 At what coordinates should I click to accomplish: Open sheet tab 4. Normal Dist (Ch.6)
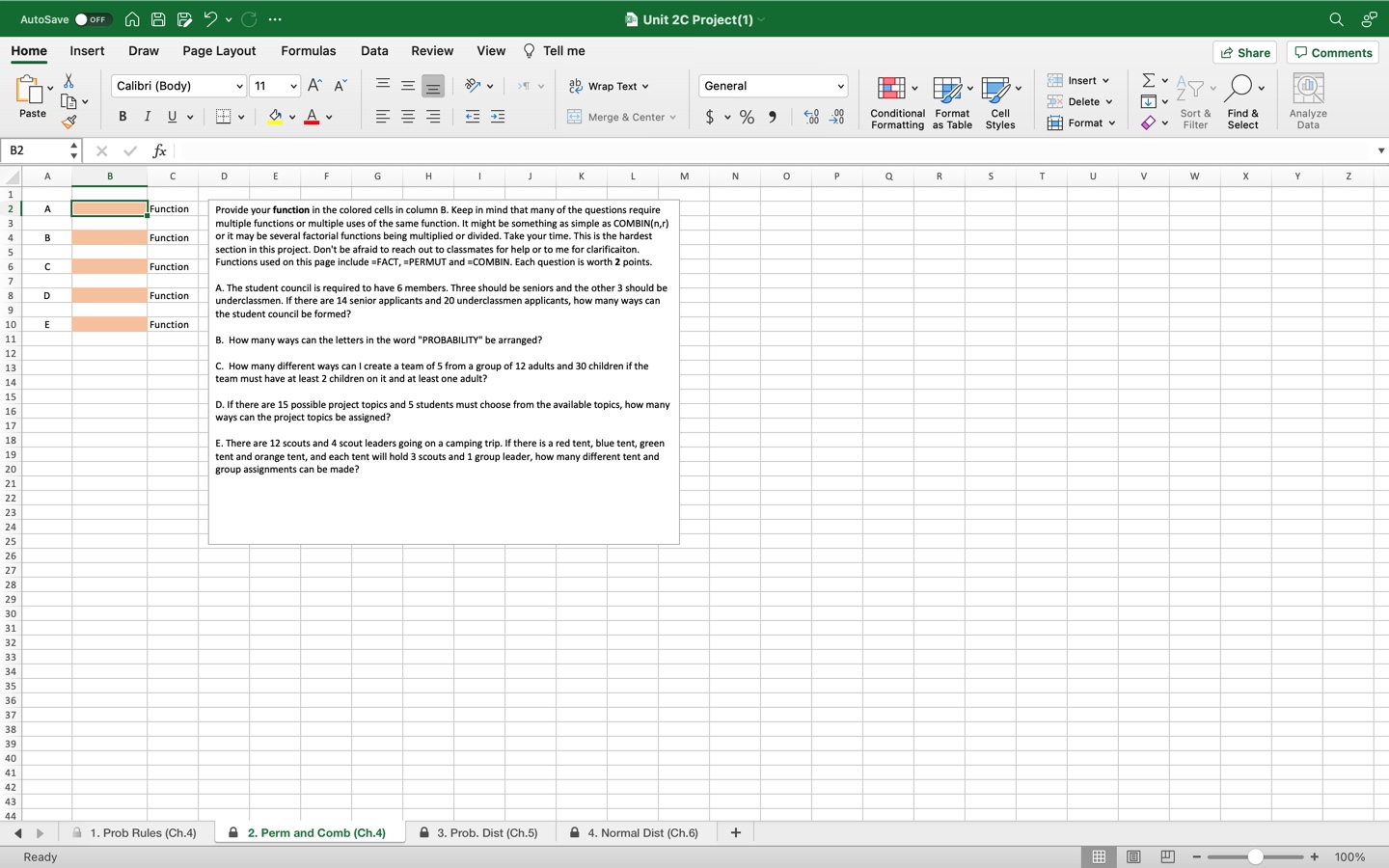pyautogui.click(x=634, y=832)
